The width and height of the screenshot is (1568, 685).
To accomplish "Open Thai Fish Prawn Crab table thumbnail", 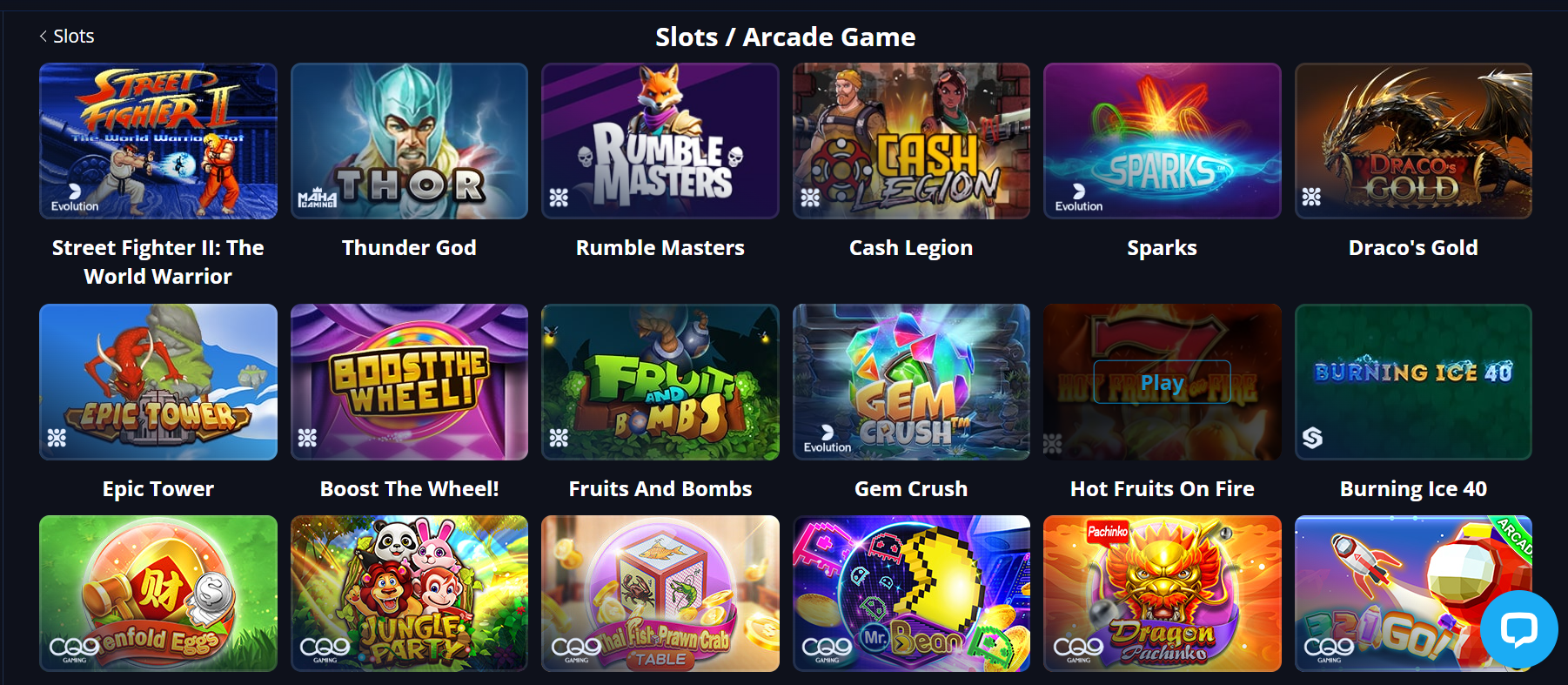I will point(660,594).
